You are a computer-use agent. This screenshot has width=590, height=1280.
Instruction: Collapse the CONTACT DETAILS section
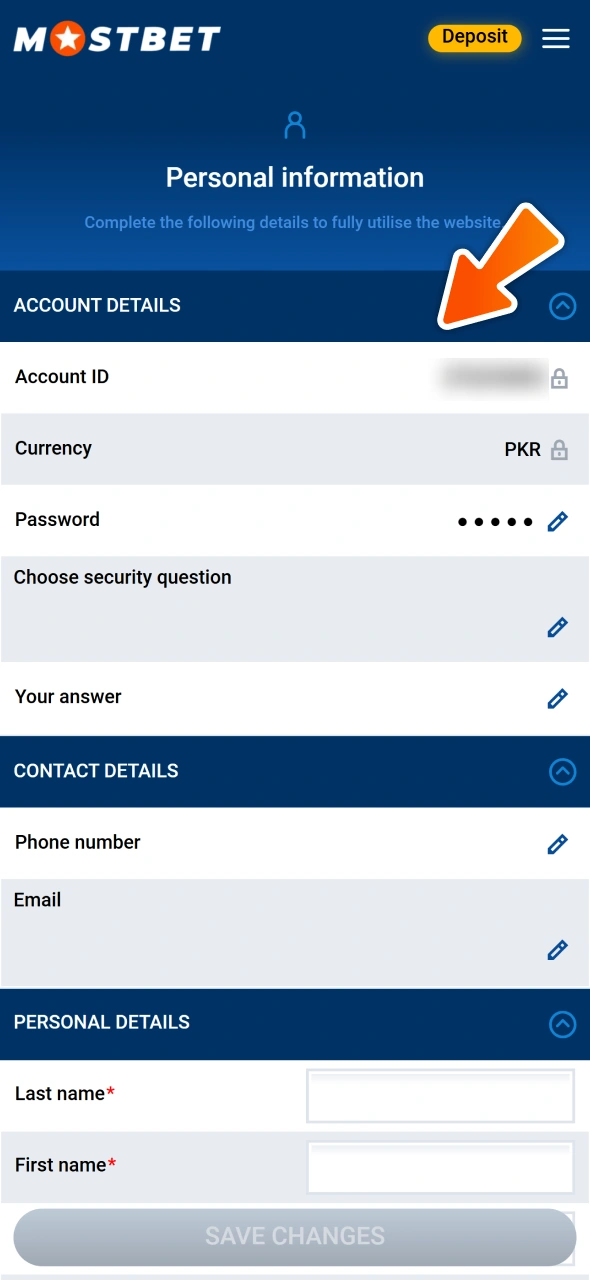562,771
